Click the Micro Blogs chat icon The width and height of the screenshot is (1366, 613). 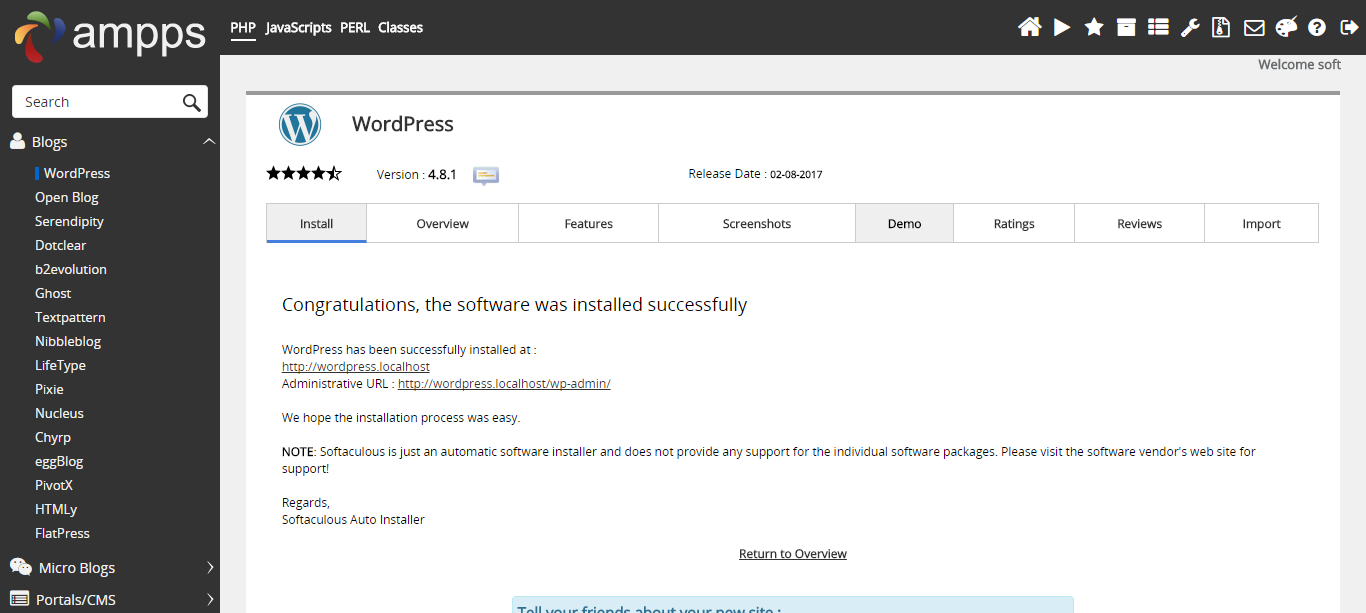(20, 567)
